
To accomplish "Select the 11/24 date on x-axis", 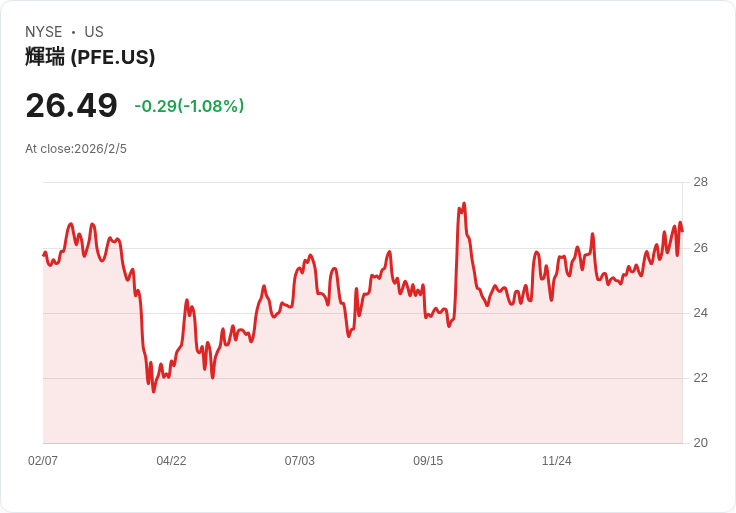I will [556, 461].
